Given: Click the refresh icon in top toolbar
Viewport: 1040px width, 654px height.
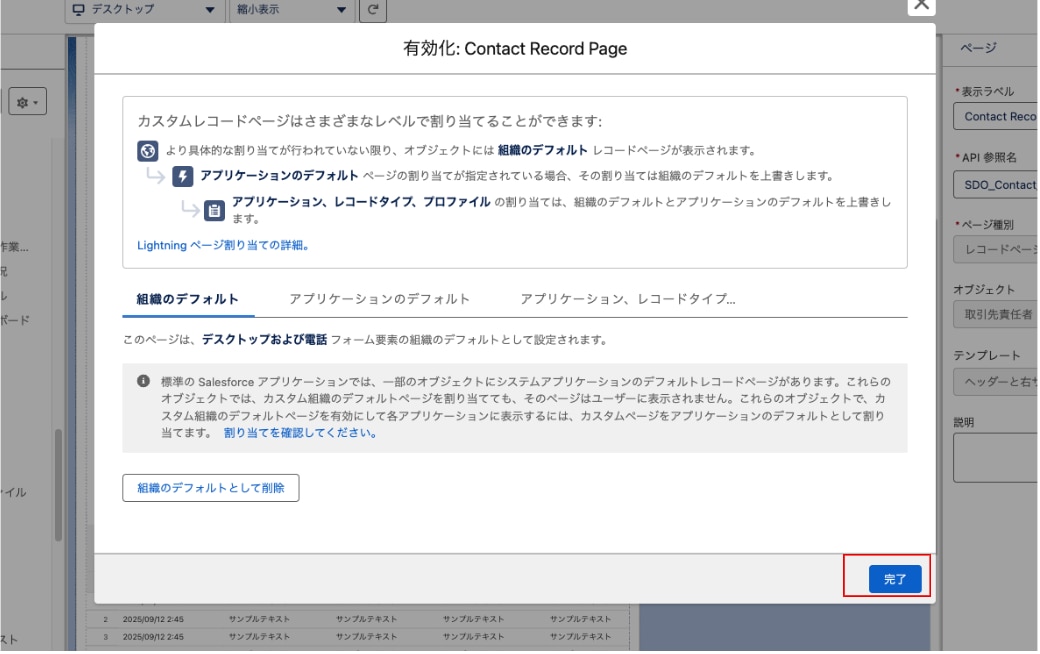Looking at the screenshot, I should point(373,10).
